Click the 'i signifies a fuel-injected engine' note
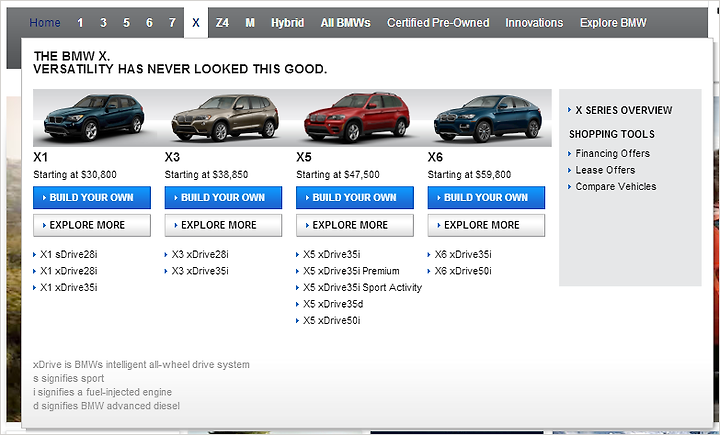The image size is (720, 435). [x=102, y=392]
